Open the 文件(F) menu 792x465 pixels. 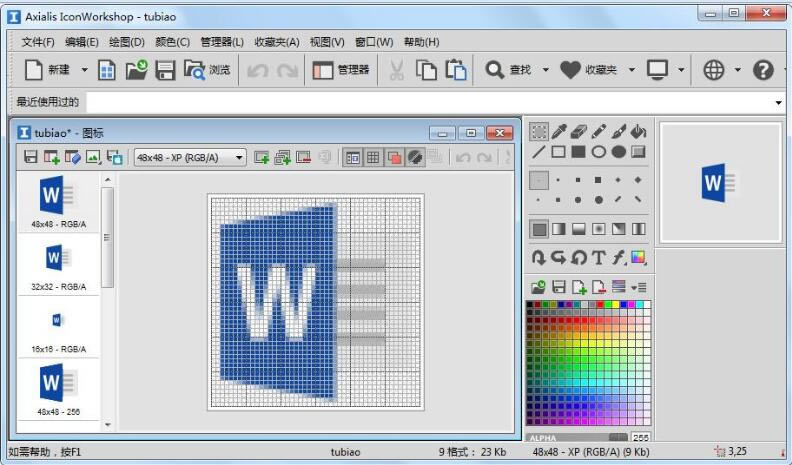pos(38,42)
